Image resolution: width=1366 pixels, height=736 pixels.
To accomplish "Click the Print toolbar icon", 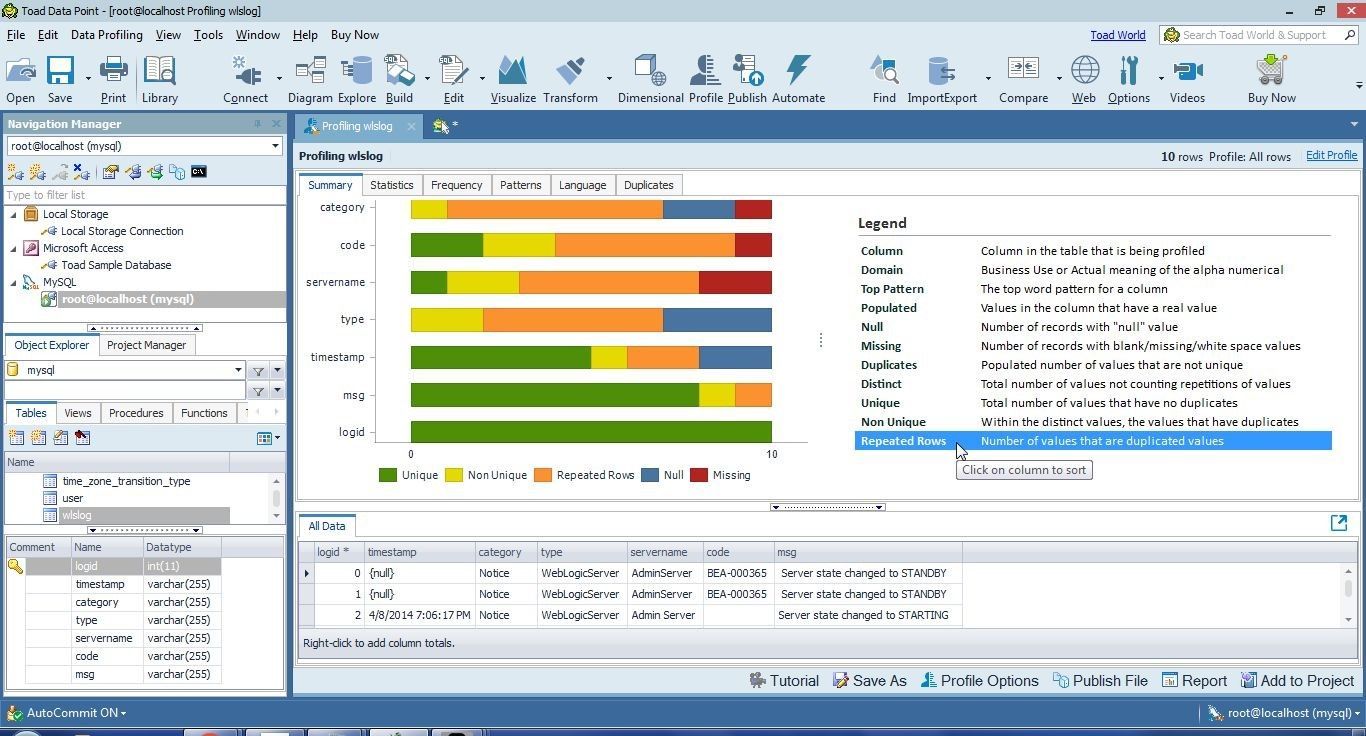I will tap(113, 71).
